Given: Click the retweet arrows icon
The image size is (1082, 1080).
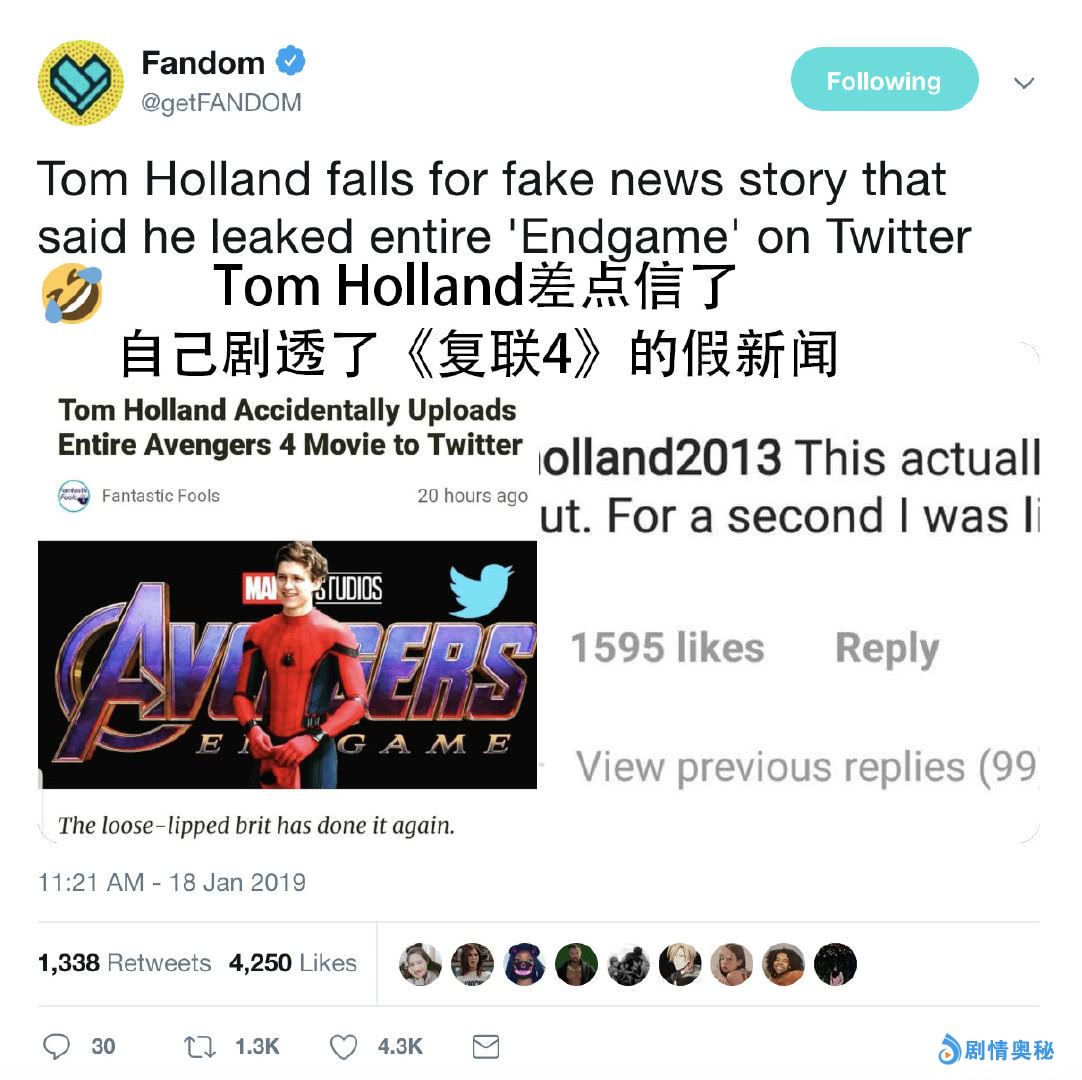Looking at the screenshot, I should 199,1047.
